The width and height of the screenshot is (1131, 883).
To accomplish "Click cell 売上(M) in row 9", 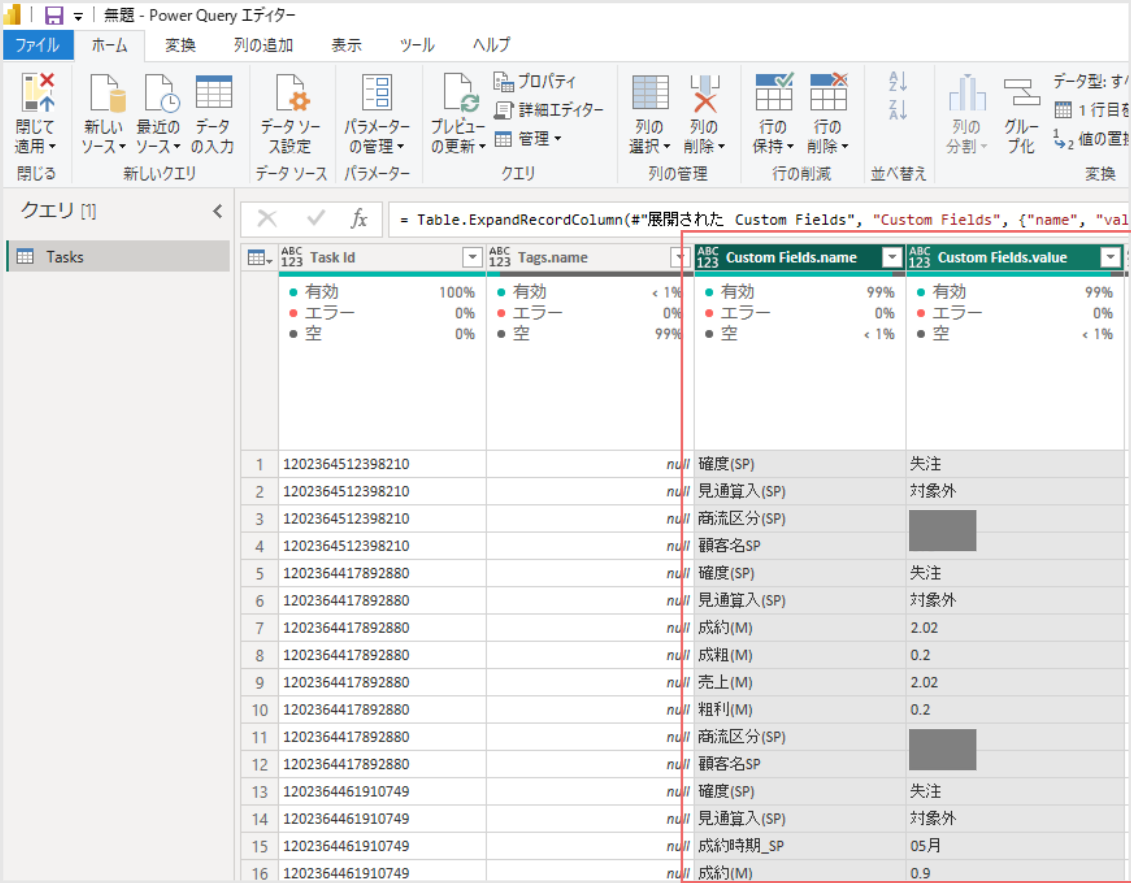I will [x=799, y=682].
